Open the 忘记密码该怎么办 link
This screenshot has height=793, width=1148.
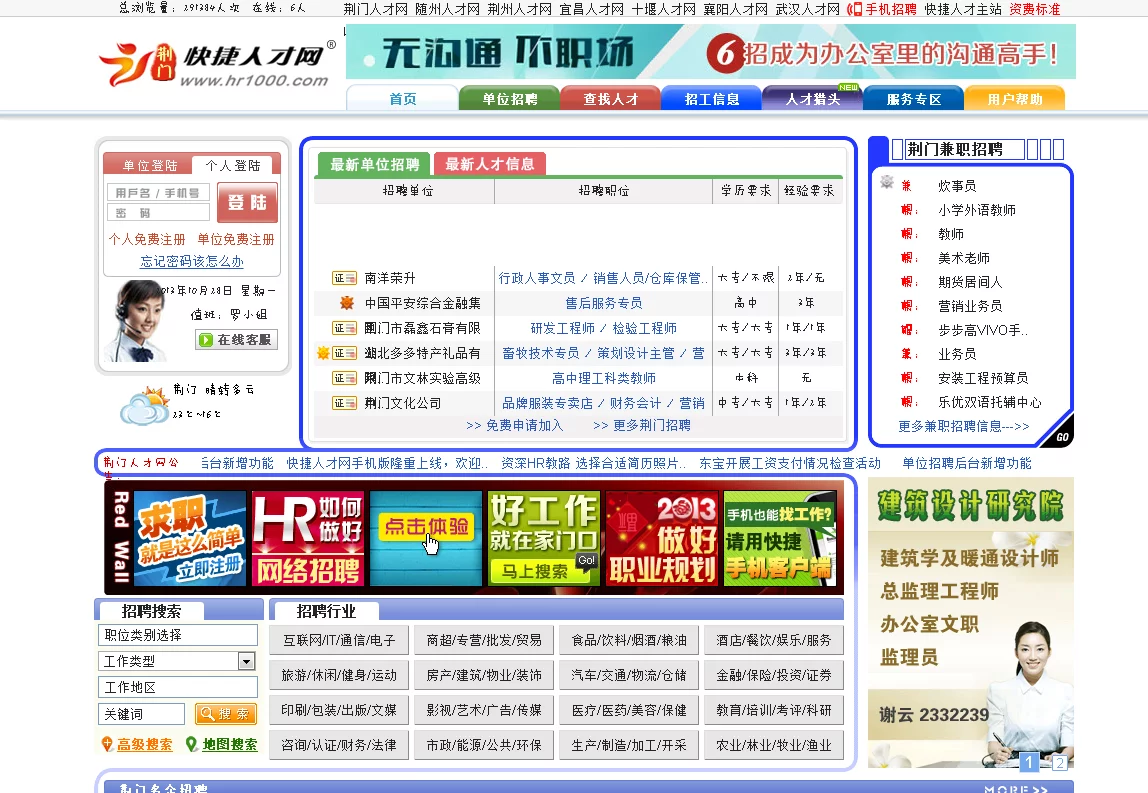click(191, 261)
